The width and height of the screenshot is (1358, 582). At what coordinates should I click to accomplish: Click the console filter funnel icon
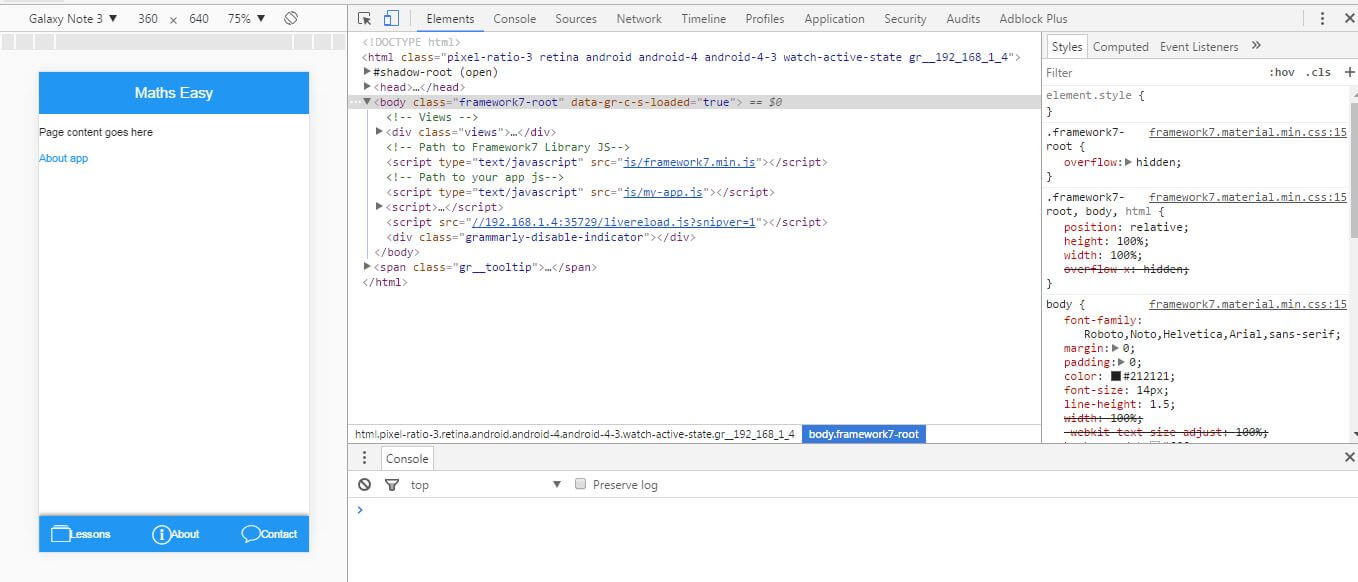pyautogui.click(x=392, y=484)
